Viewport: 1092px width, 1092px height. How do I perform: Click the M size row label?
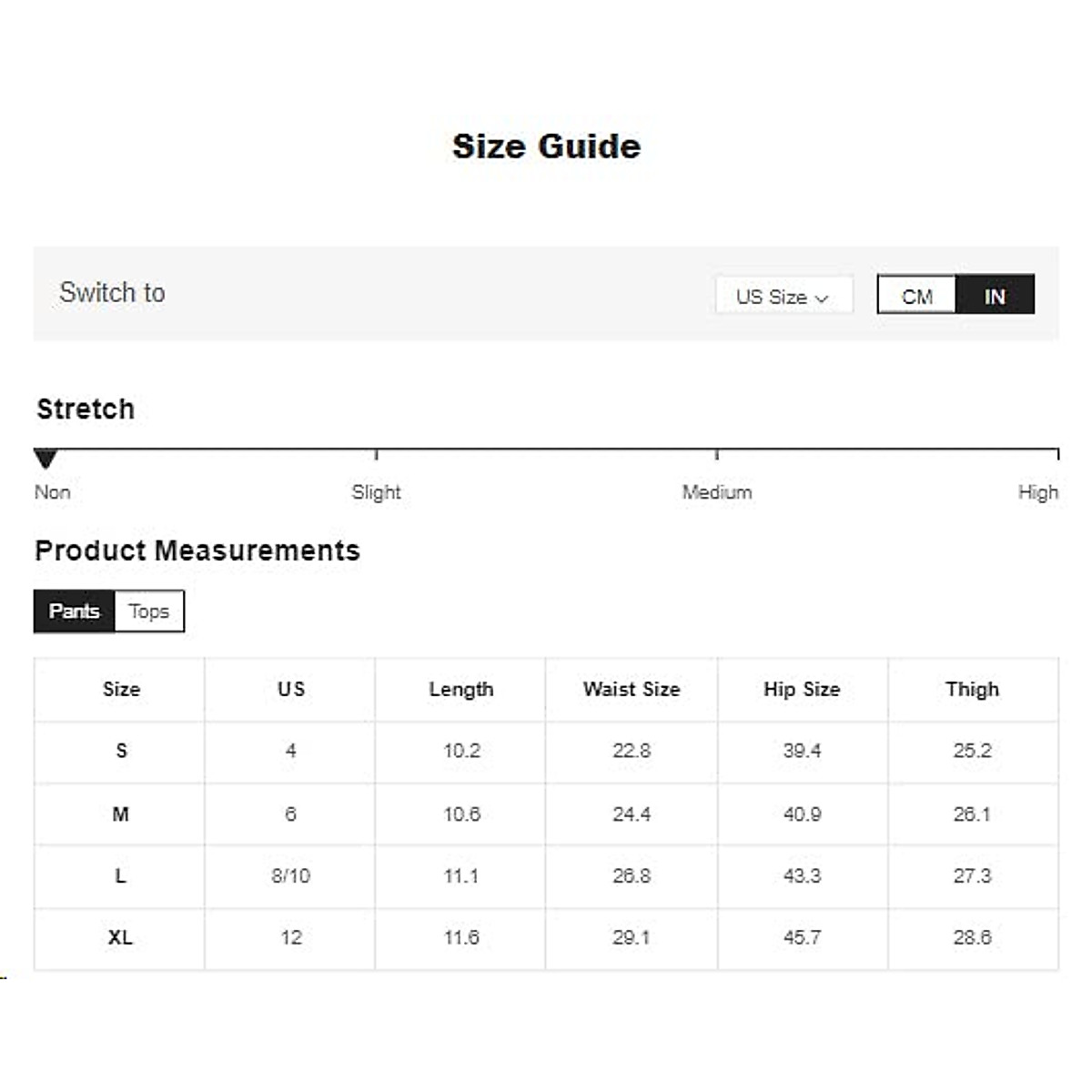[x=120, y=814]
